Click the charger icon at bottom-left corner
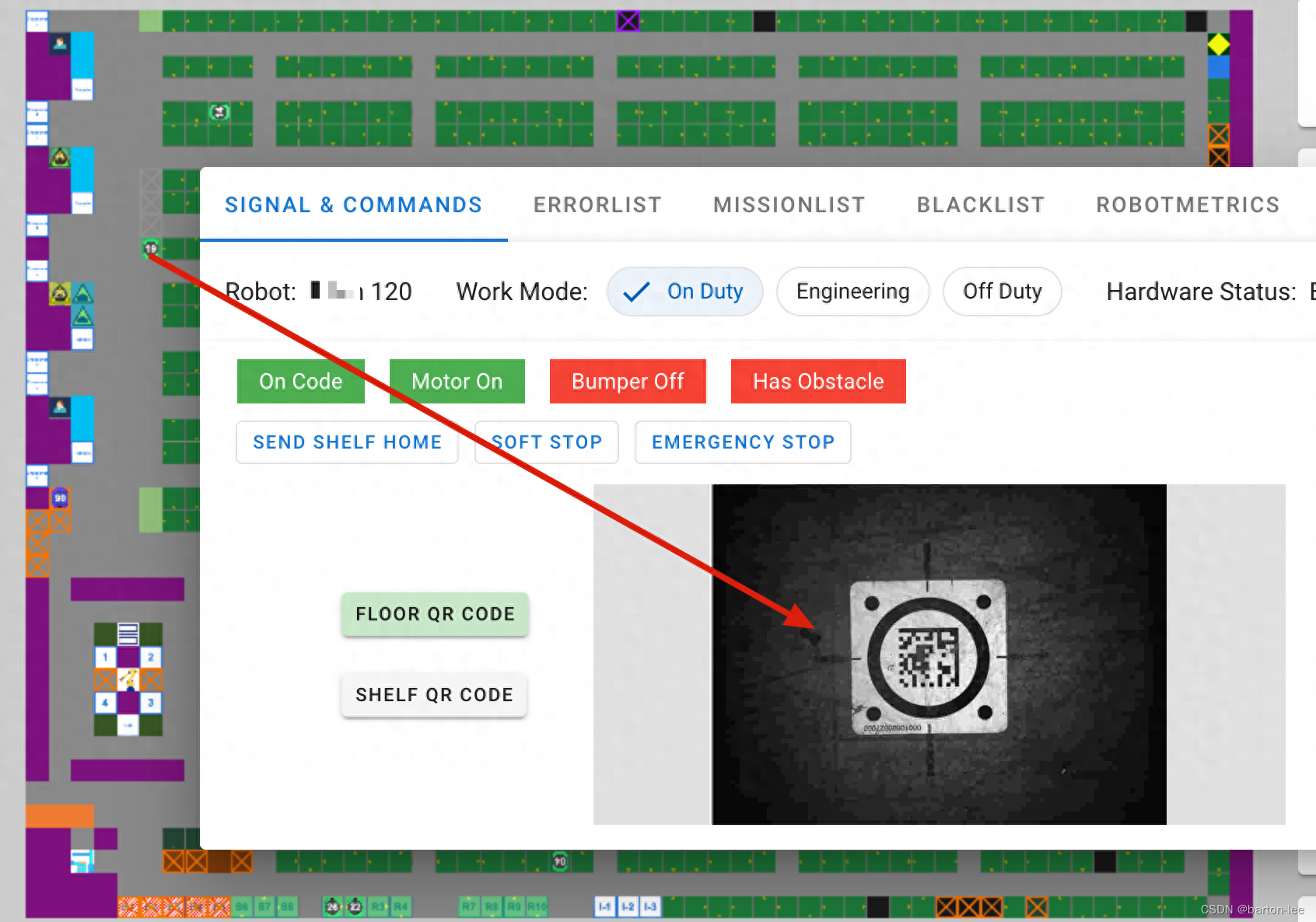 click(82, 861)
